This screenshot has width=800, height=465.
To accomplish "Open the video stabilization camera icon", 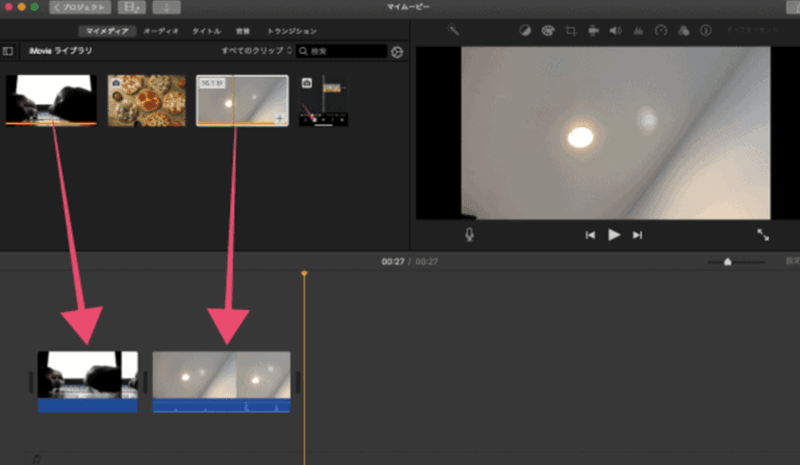I will tap(593, 31).
